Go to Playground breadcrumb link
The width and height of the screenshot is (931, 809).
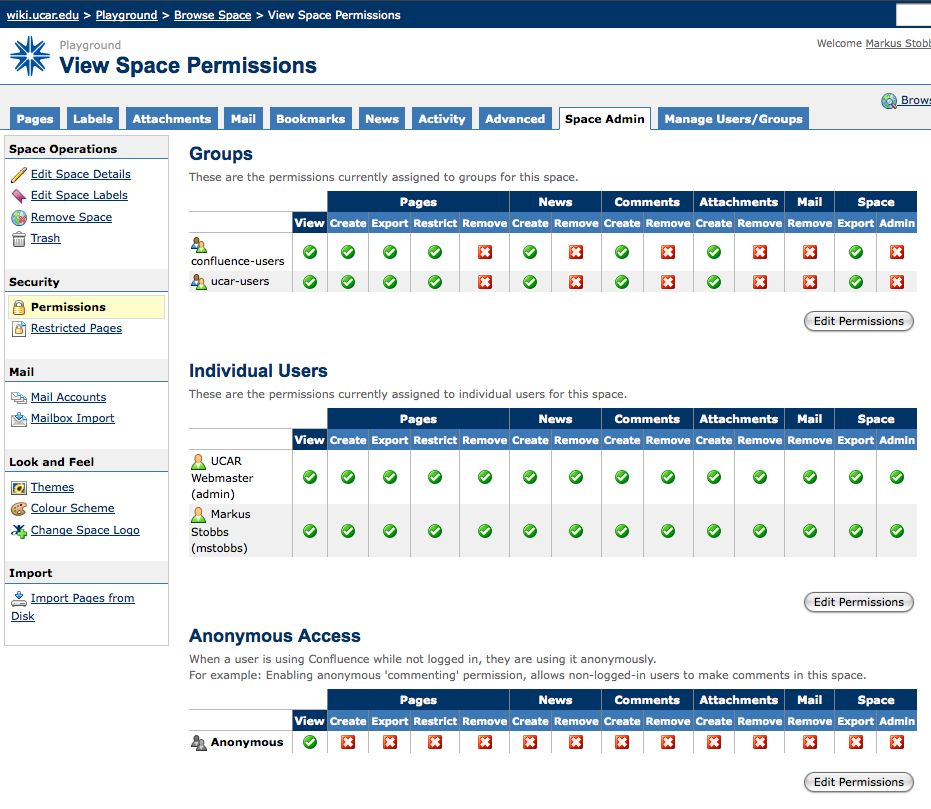[x=126, y=15]
